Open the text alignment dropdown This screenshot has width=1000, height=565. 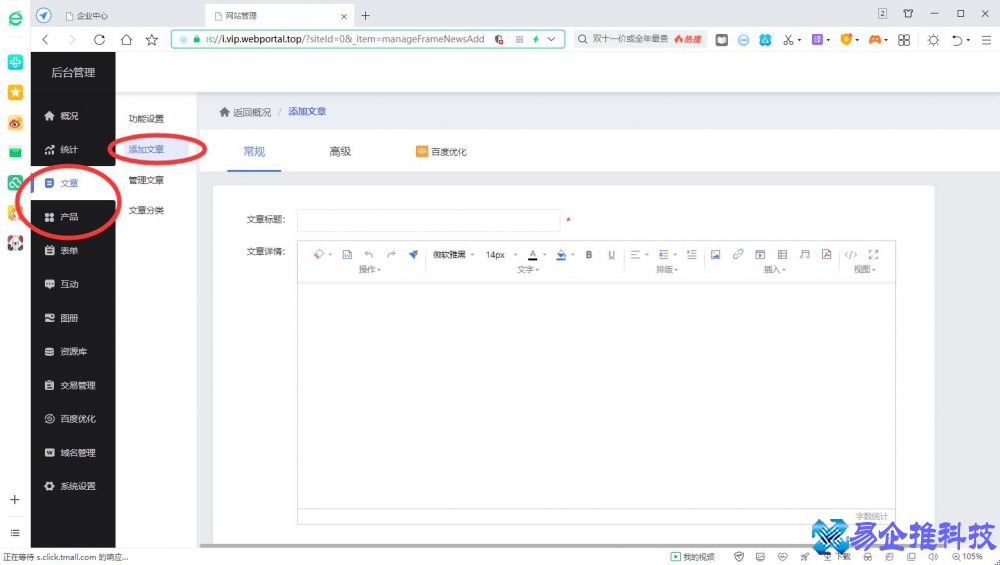tap(639, 254)
